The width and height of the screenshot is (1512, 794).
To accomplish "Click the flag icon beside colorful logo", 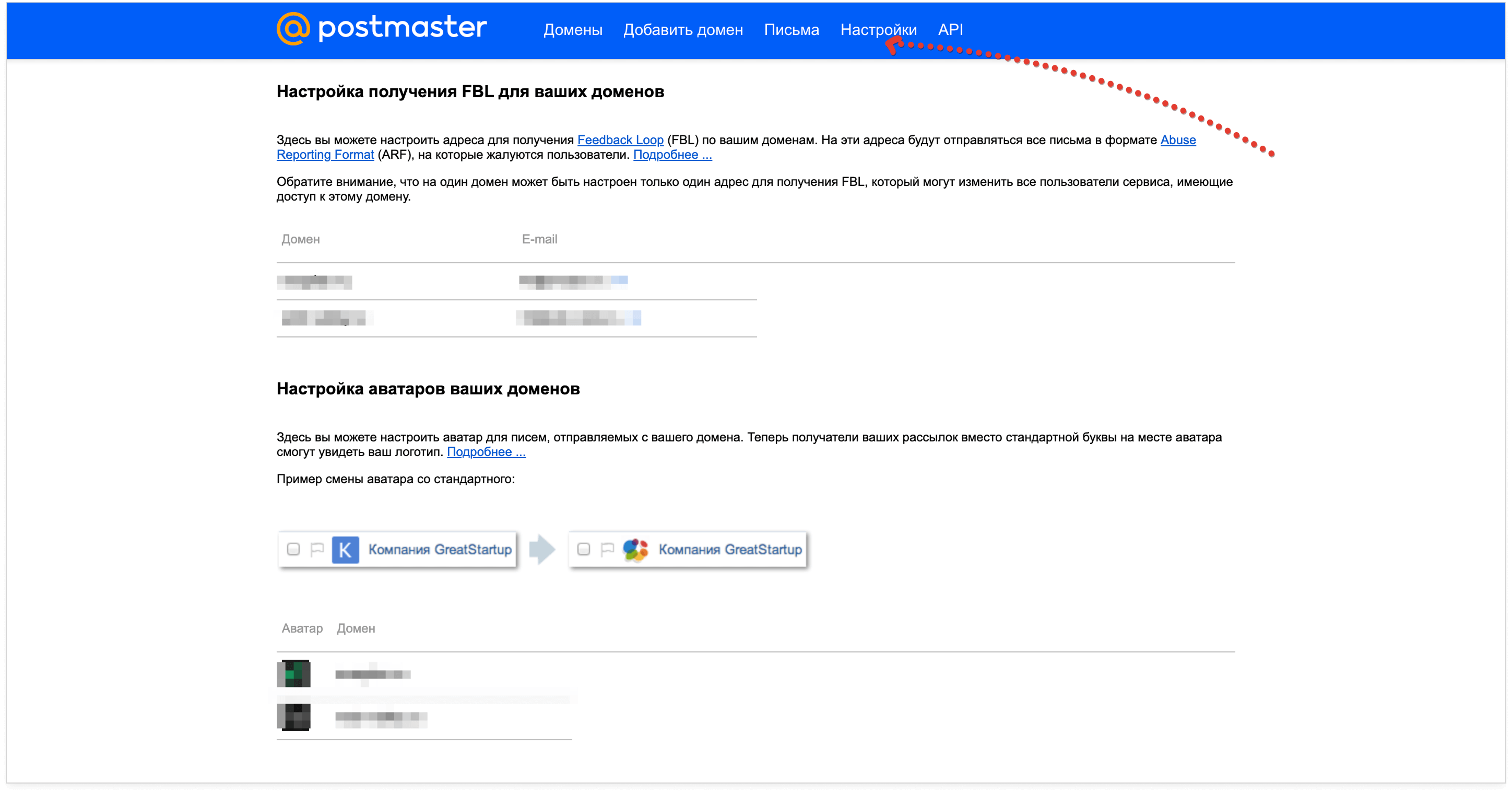I will click(608, 550).
